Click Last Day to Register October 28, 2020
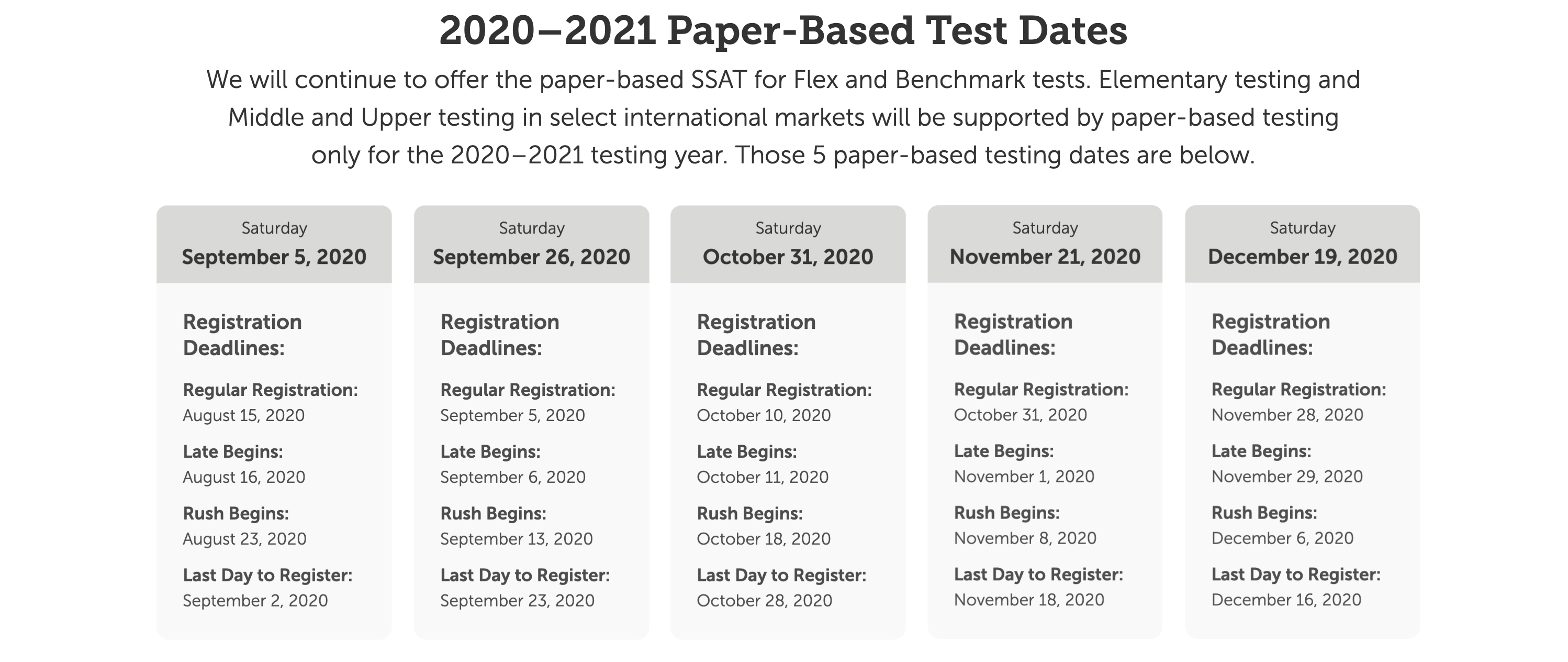The image size is (1568, 662). 764,601
